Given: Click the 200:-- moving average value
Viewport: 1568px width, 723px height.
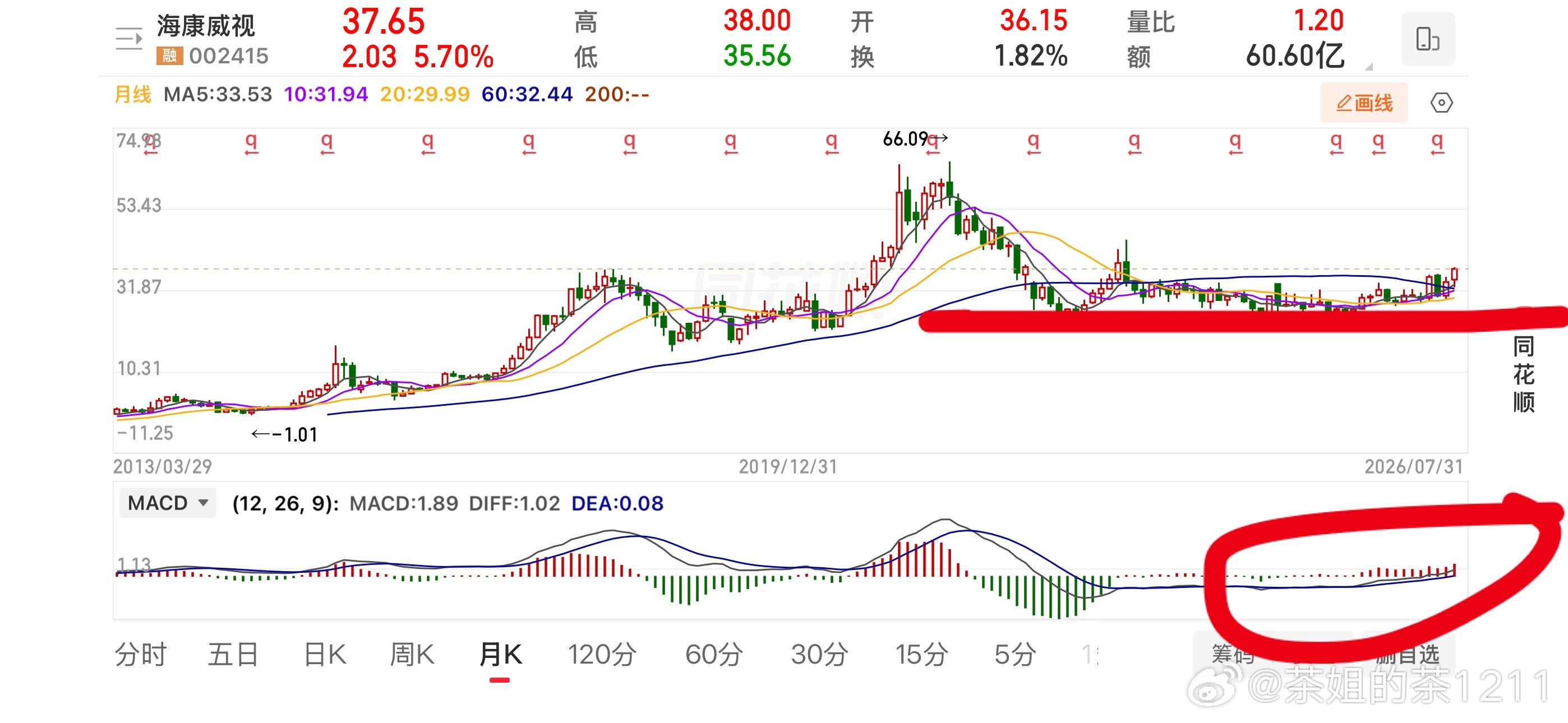Looking at the screenshot, I should pos(617,94).
